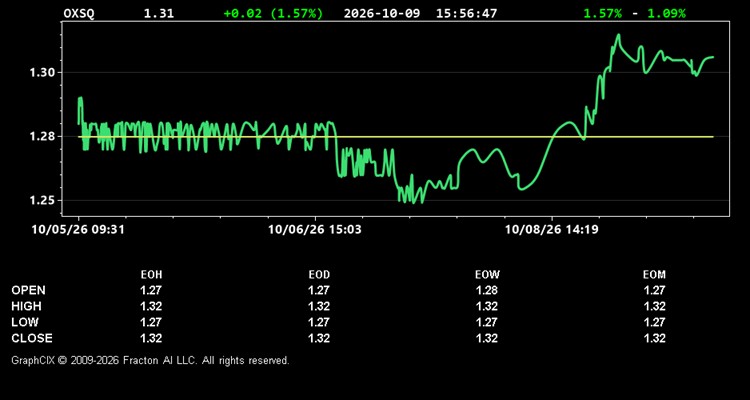The width and height of the screenshot is (750, 400).
Task: Click the OXSQ ticker symbol
Action: (x=79, y=13)
